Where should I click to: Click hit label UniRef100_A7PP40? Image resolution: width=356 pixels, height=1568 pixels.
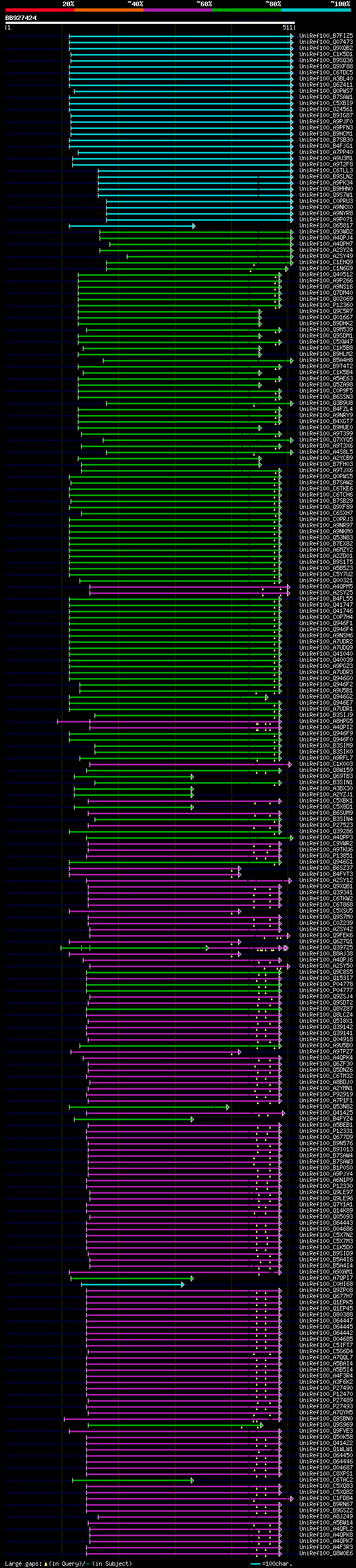coord(326,152)
